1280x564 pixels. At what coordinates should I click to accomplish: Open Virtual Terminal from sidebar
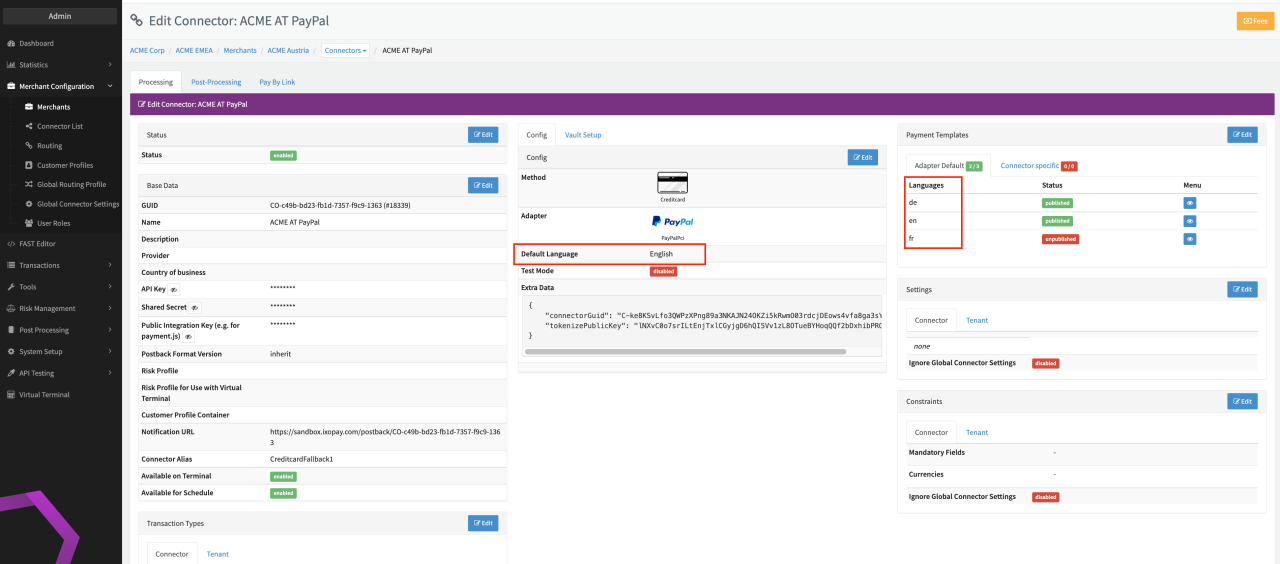[x=45, y=394]
